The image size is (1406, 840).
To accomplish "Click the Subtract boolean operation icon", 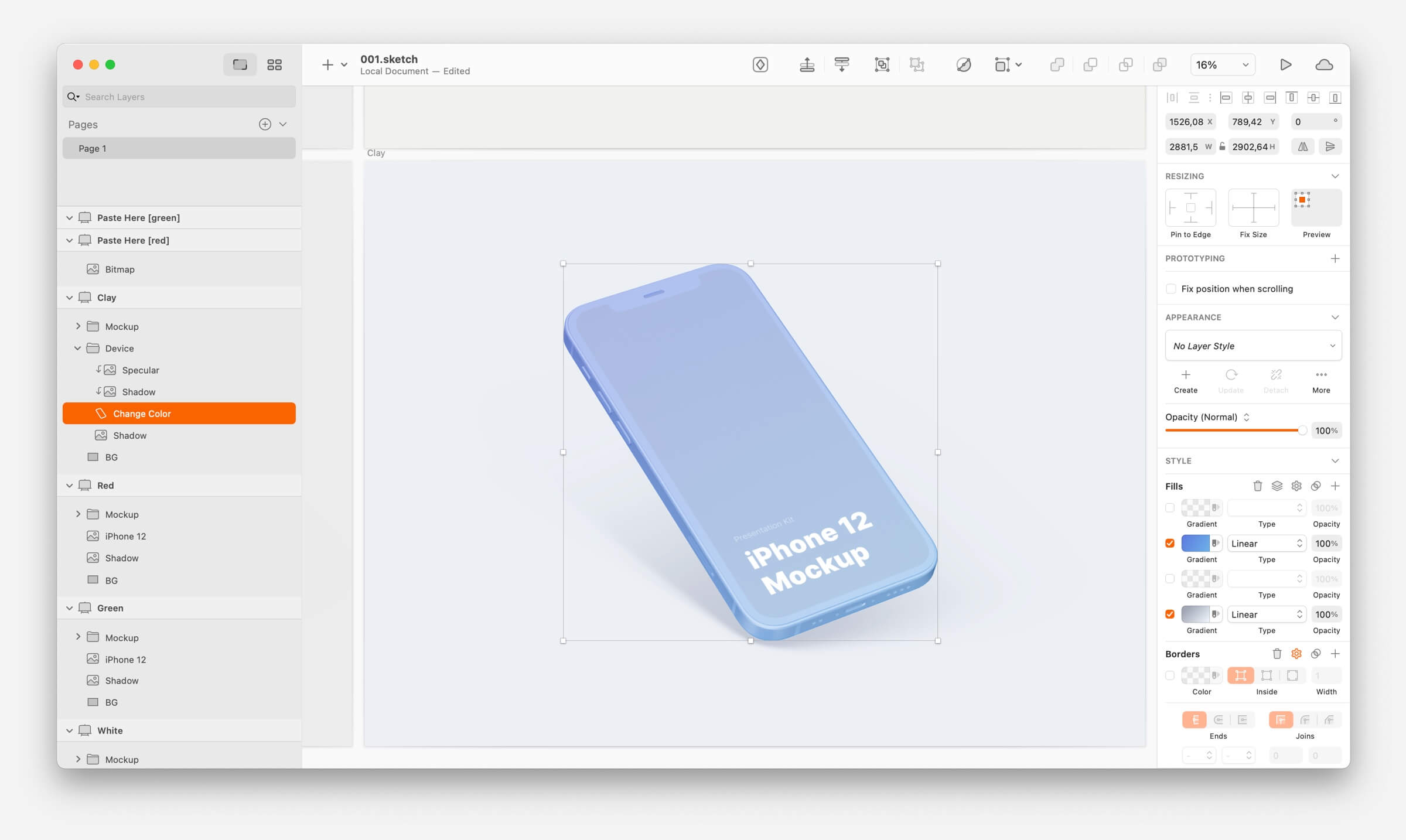I will tap(1090, 64).
